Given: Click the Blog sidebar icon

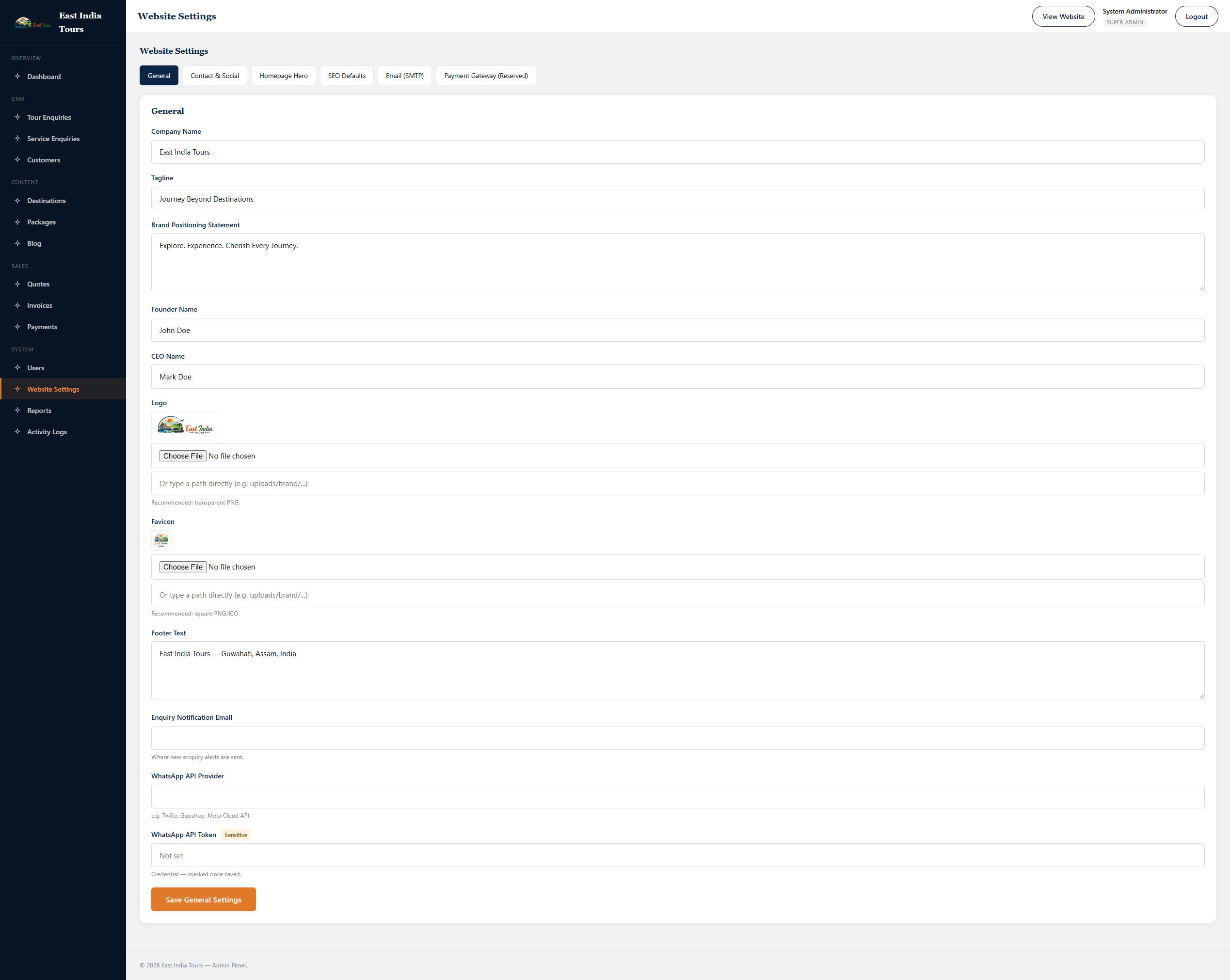Looking at the screenshot, I should point(17,243).
